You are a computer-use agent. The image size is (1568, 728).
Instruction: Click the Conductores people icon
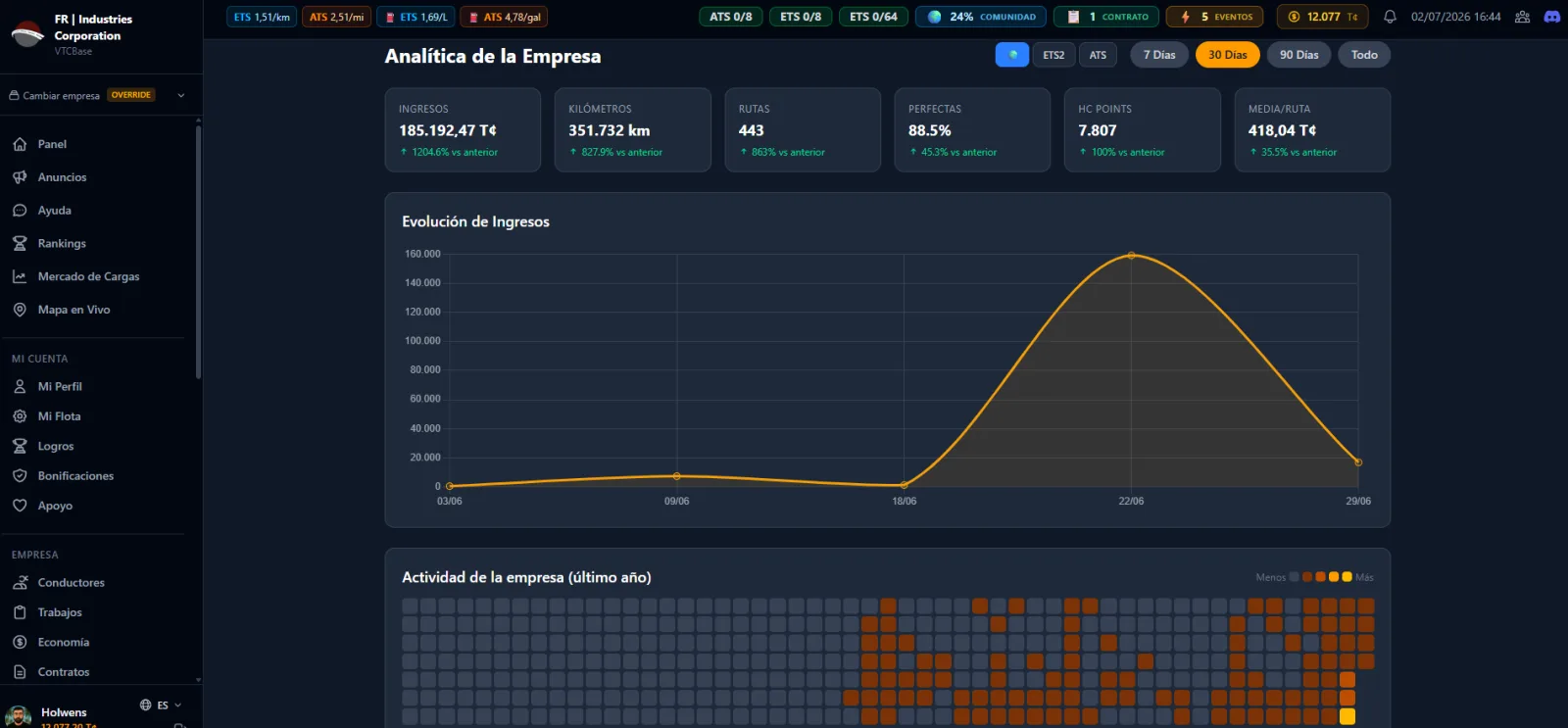20,583
